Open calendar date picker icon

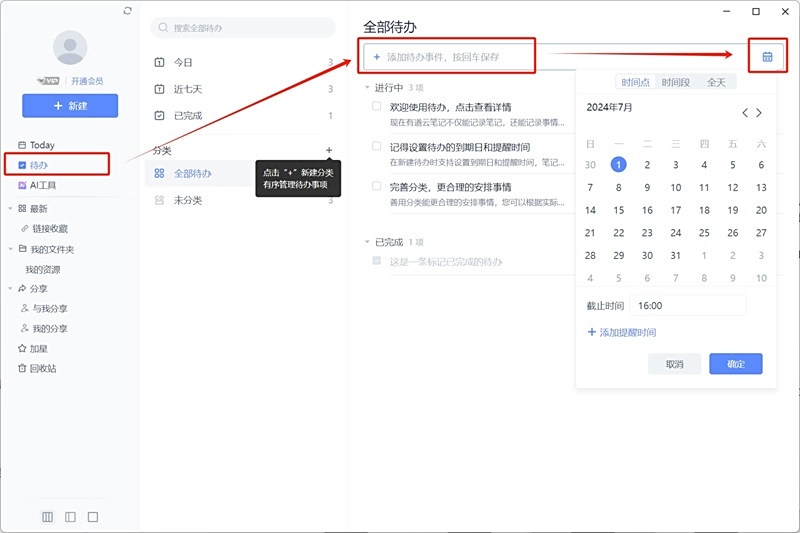pyautogui.click(x=767, y=57)
